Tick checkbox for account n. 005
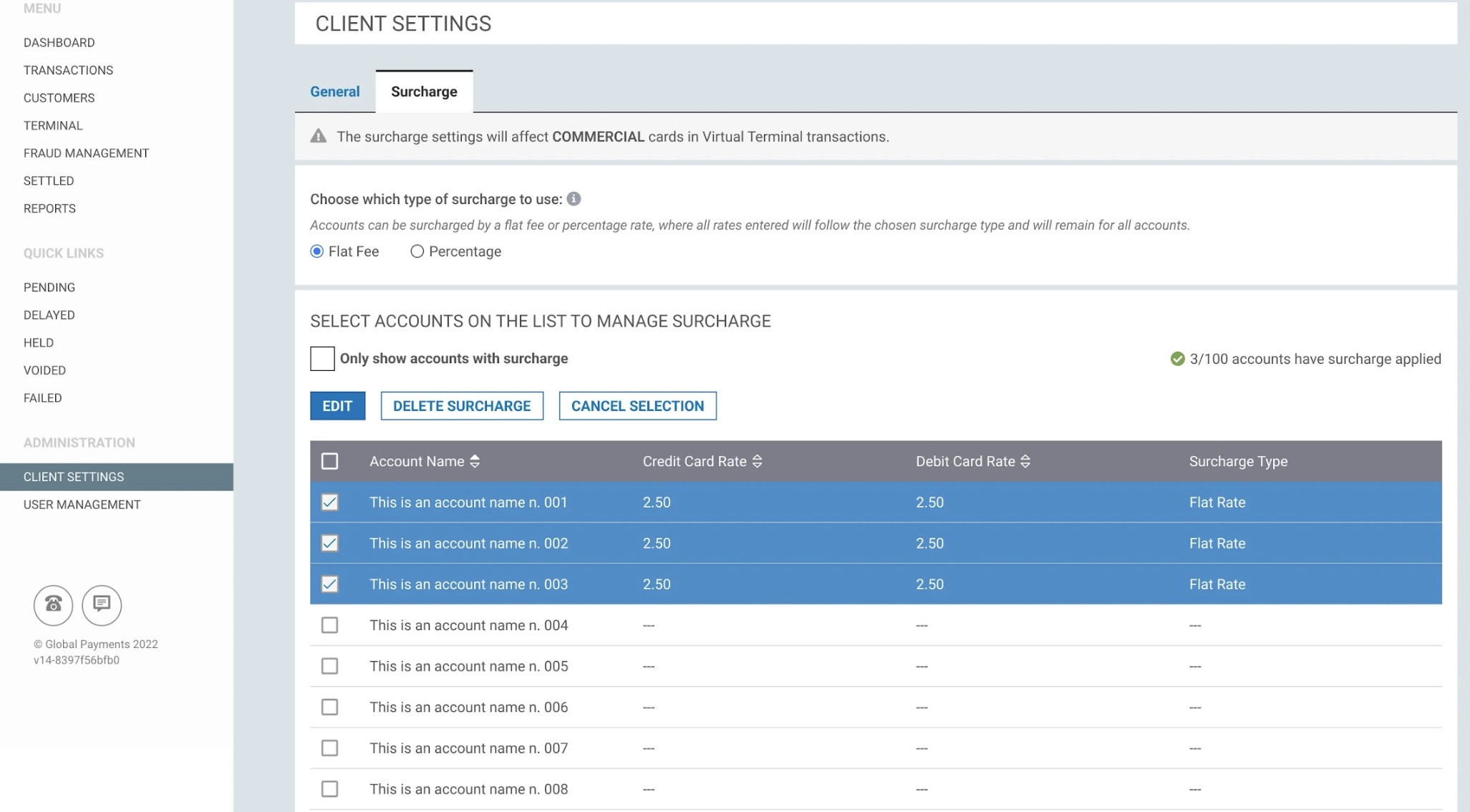 click(329, 666)
